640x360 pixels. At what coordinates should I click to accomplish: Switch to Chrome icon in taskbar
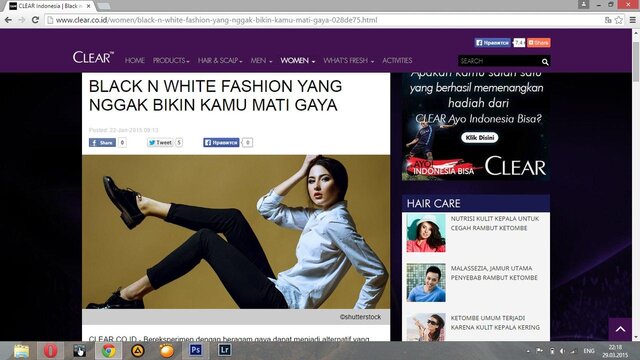[x=109, y=351]
